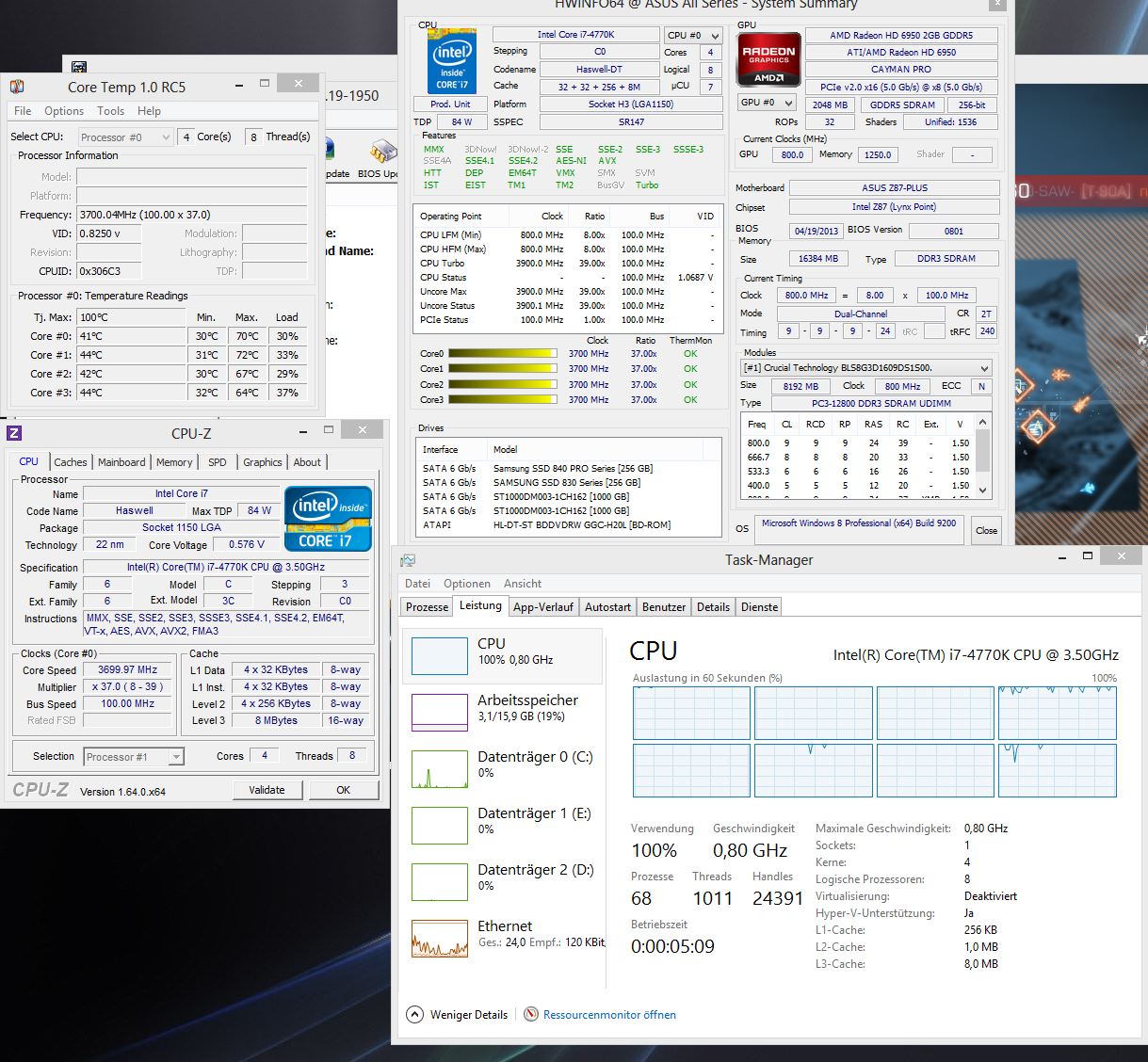This screenshot has width=1148, height=1062.
Task: Click the Intel Core i7 logo in CPU-Z
Action: click(328, 519)
